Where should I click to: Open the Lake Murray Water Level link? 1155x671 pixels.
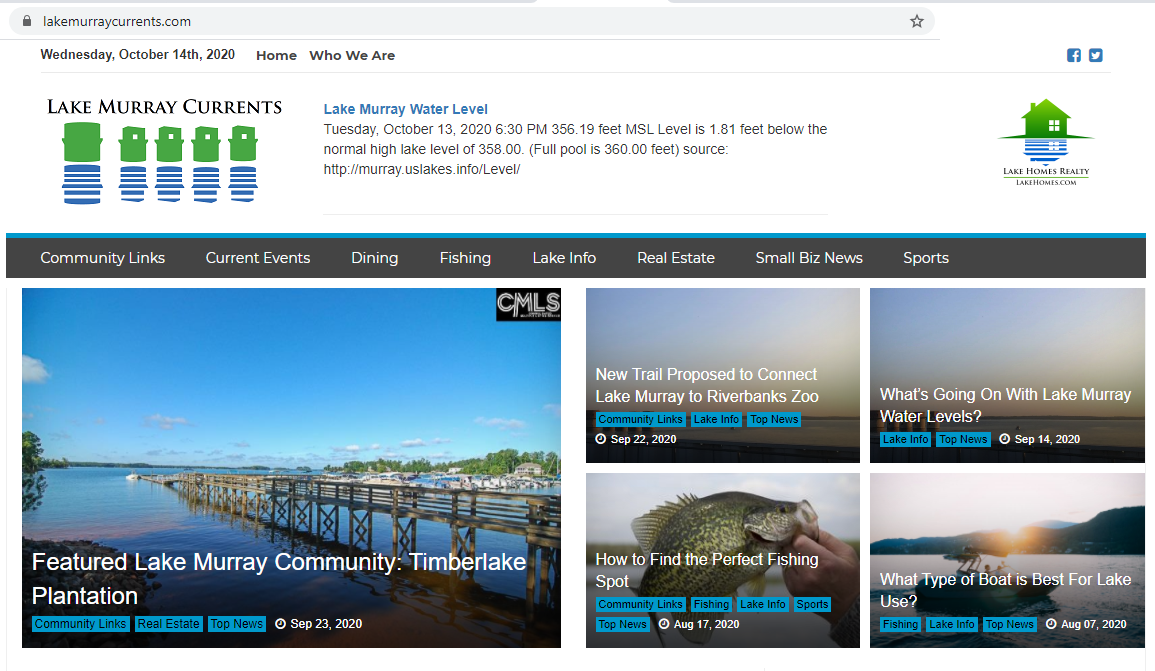405,108
